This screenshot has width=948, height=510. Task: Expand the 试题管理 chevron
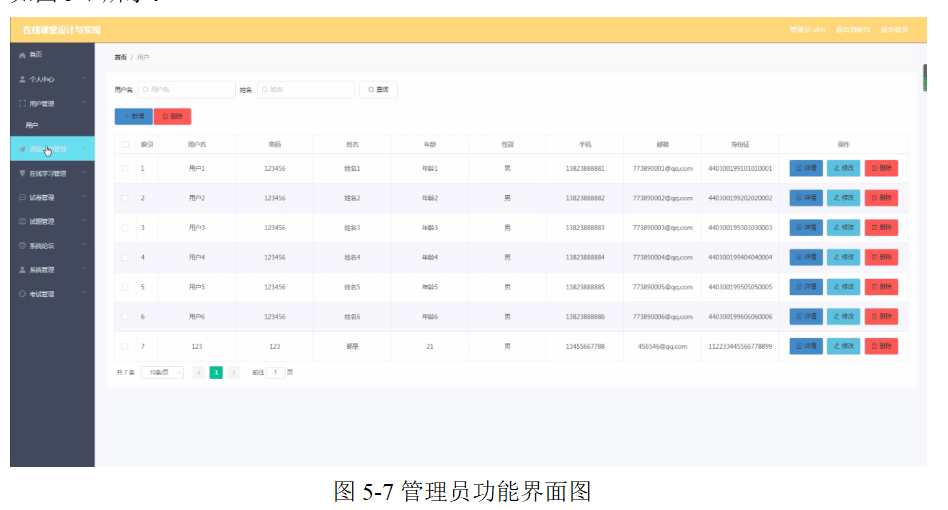coord(84,222)
